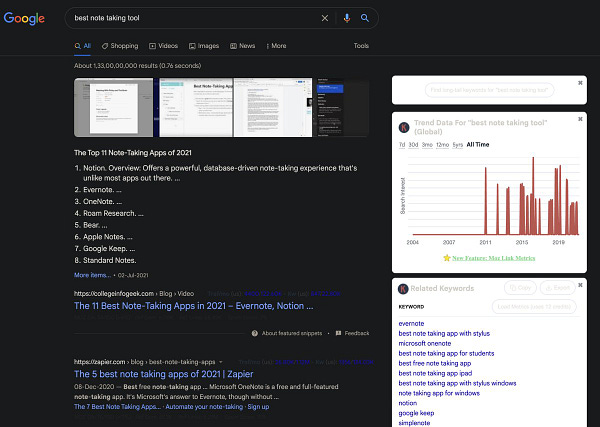Image resolution: width=600 pixels, height=427 pixels.
Task: Click note taking app for windows keyword
Action: [x=439, y=393]
